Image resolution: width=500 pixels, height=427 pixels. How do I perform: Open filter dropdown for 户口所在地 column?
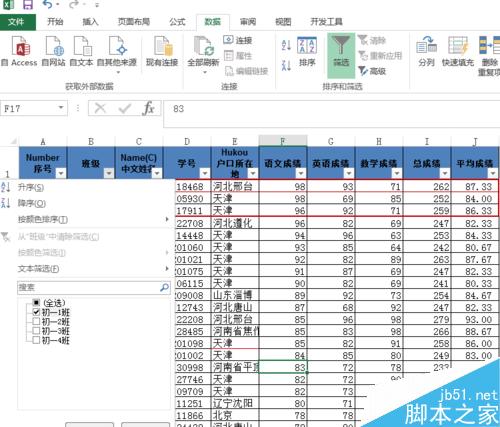[x=253, y=173]
